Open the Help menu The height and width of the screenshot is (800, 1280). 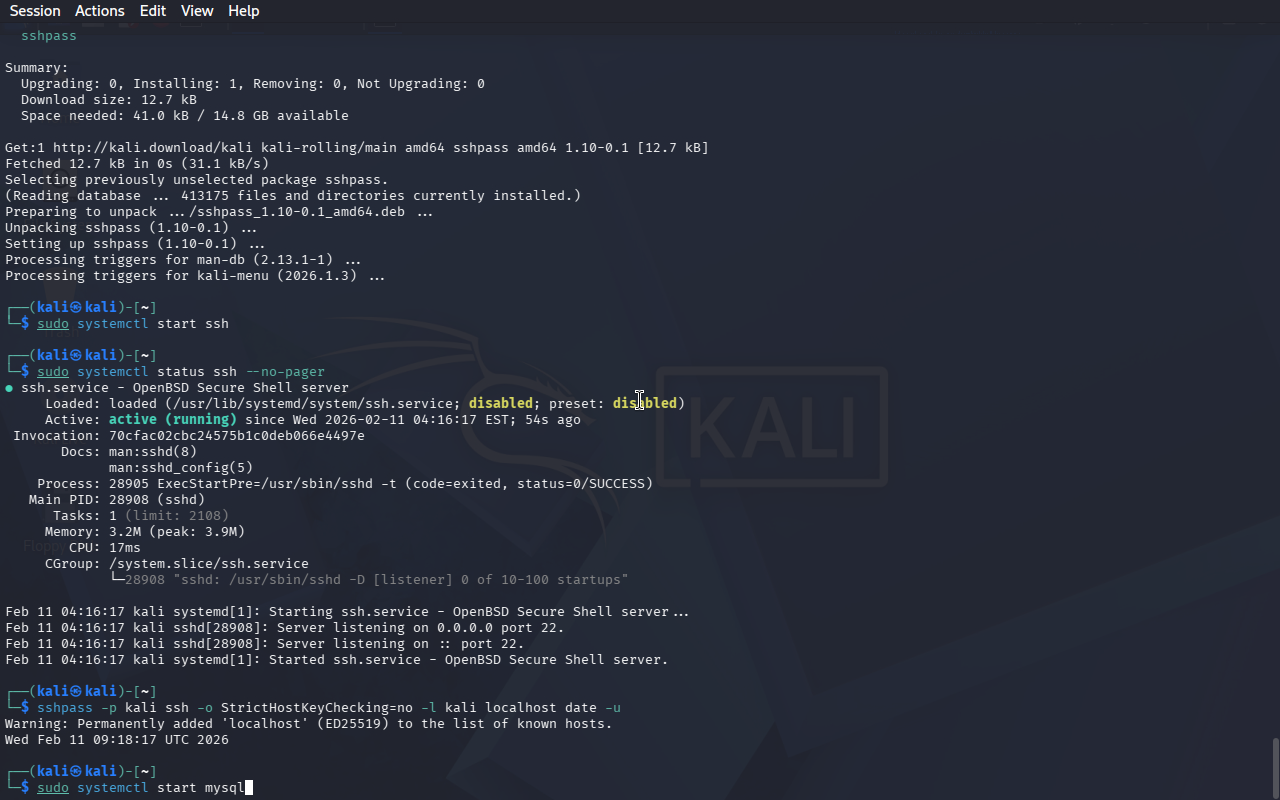[x=244, y=11]
